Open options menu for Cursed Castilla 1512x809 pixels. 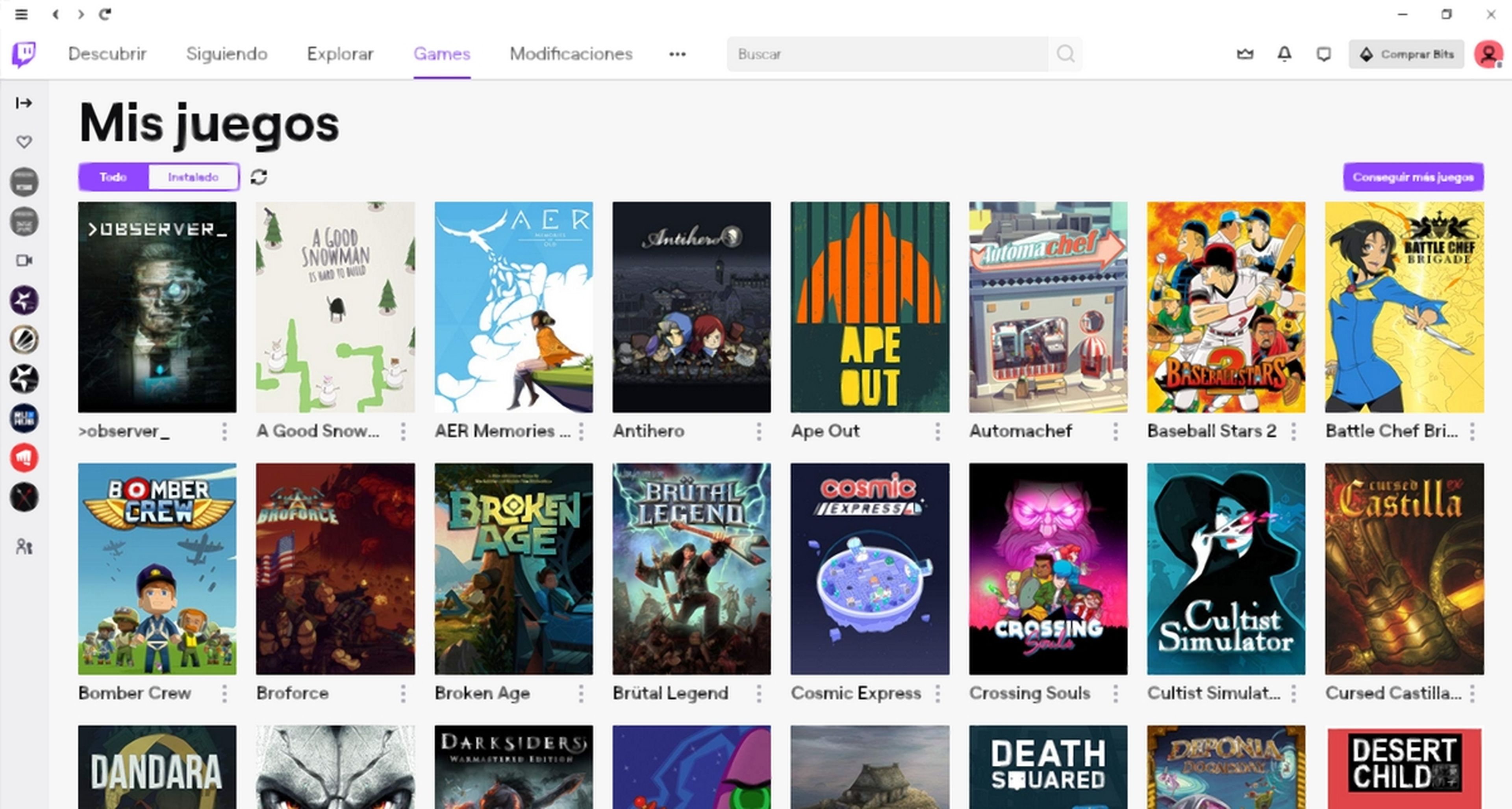point(1472,694)
